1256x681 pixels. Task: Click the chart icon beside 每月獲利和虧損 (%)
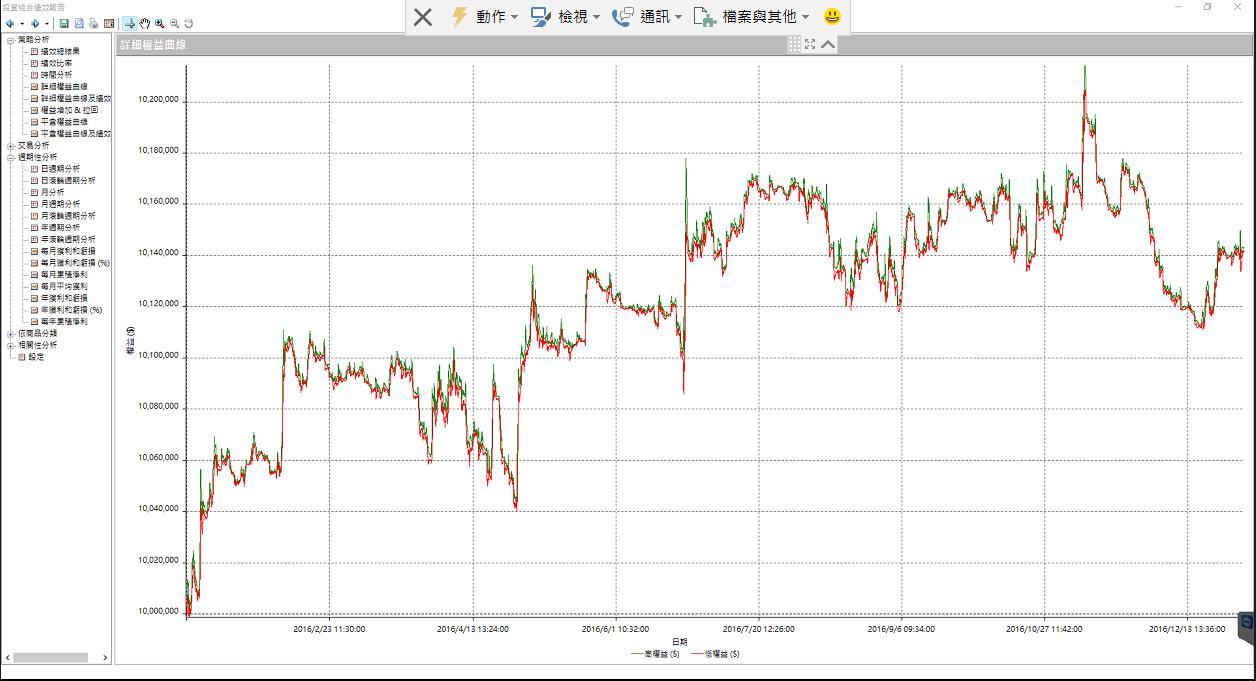click(x=34, y=263)
